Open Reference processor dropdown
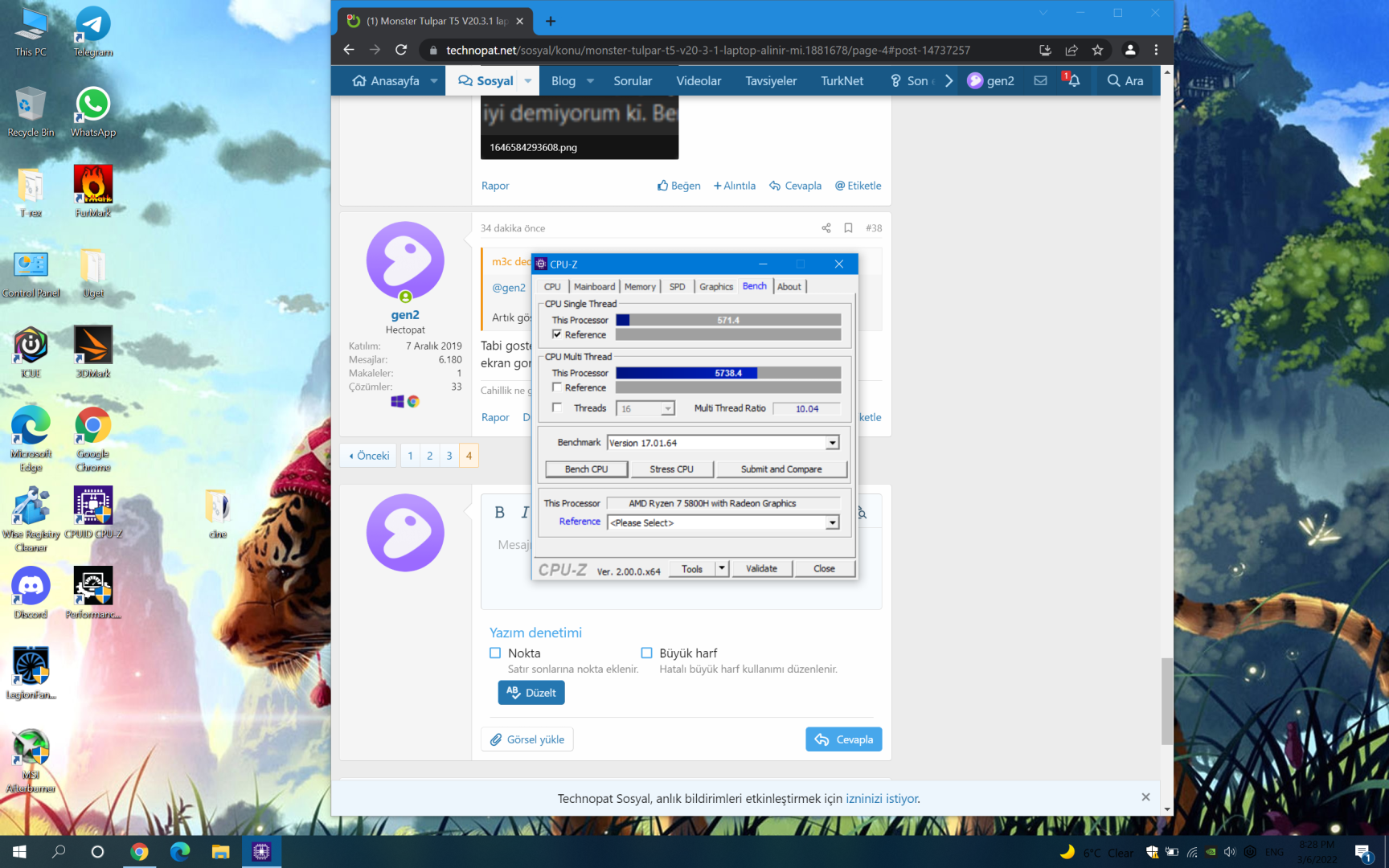Image resolution: width=1389 pixels, height=868 pixels. [x=832, y=522]
